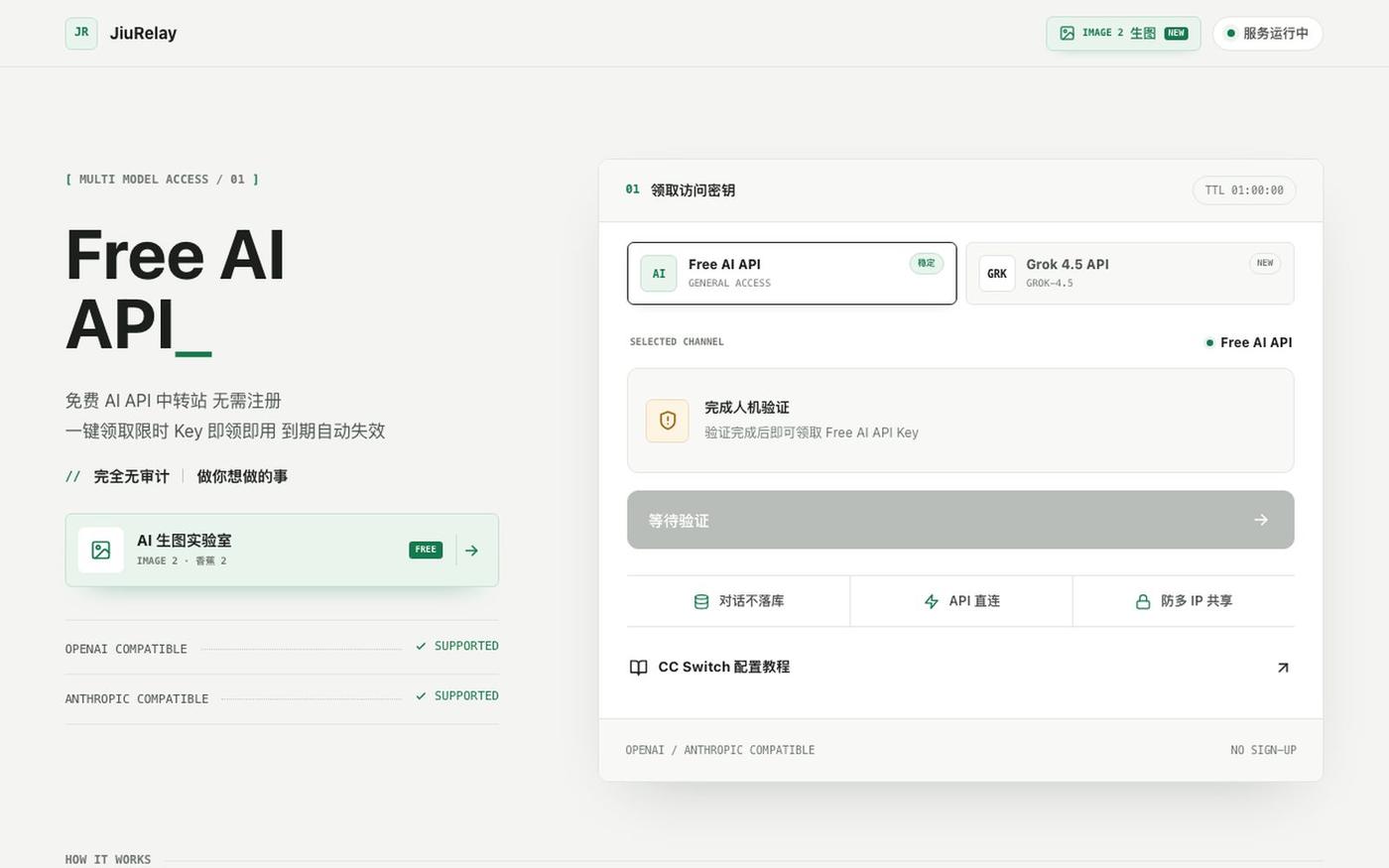Click the TTL 01:00:00 timer pill
Viewport: 1389px width, 868px height.
coord(1244,190)
